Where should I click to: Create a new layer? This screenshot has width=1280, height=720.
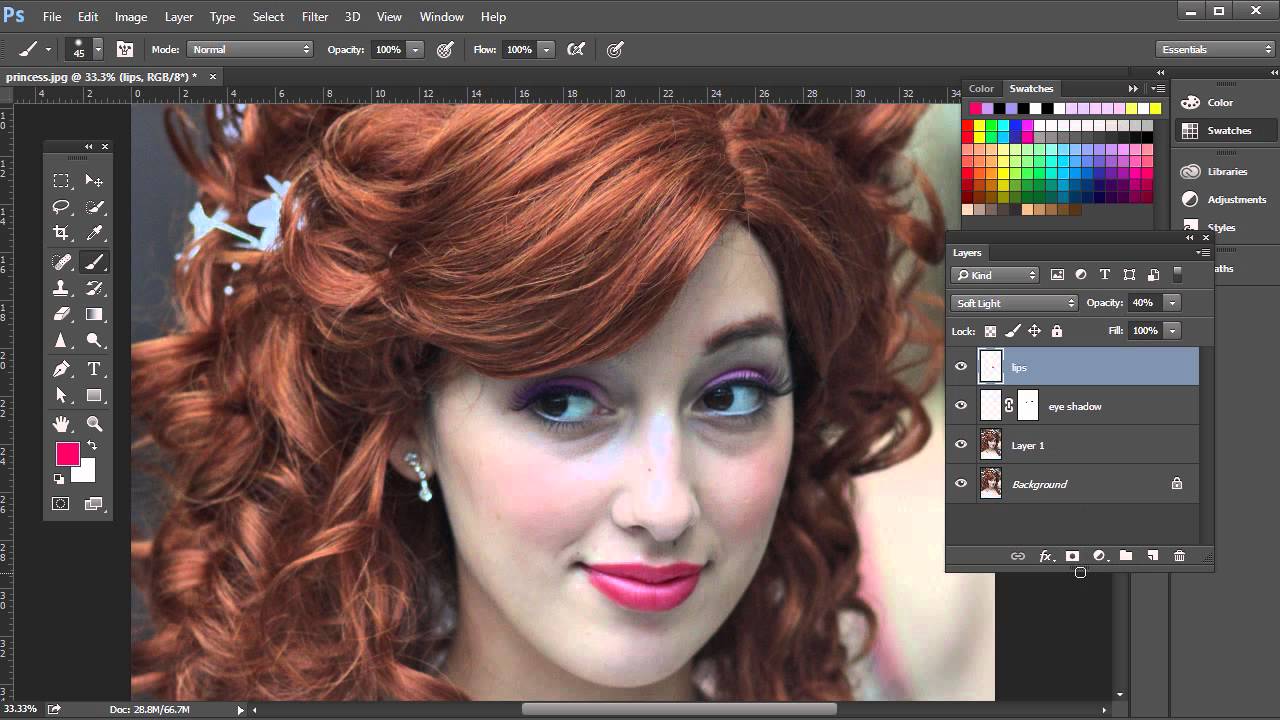(1152, 556)
